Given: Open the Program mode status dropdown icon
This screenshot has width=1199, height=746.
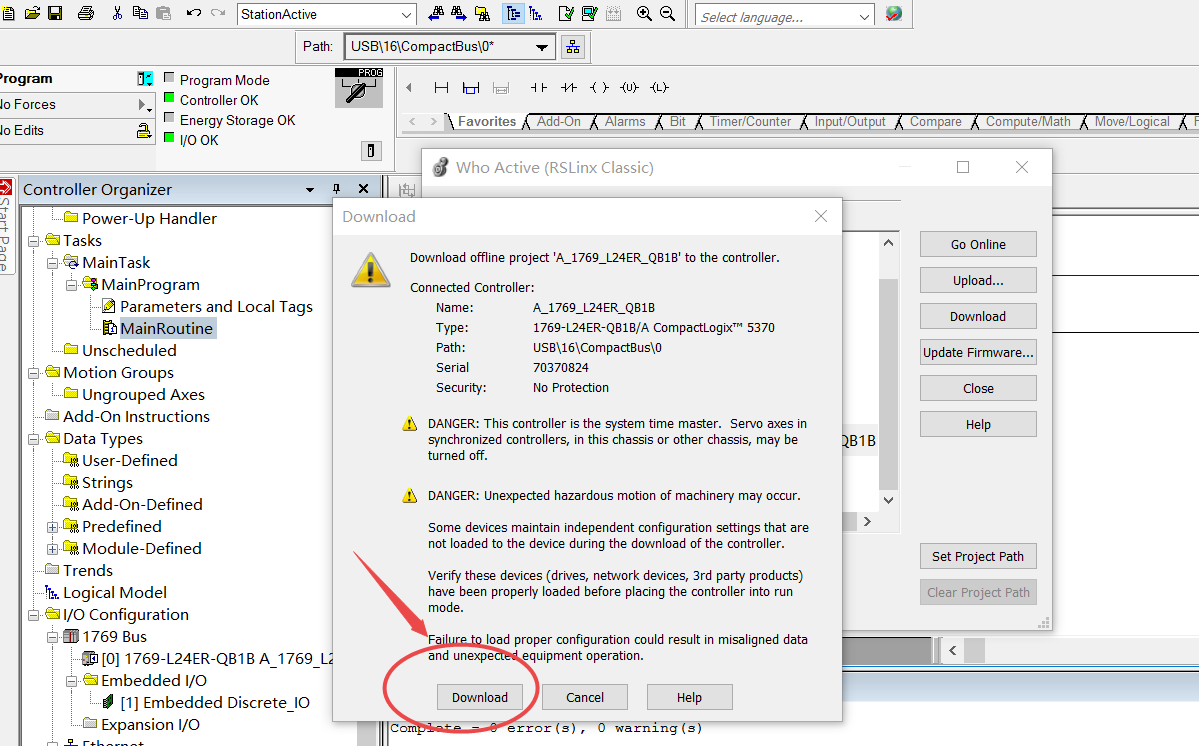Looking at the screenshot, I should pyautogui.click(x=145, y=79).
